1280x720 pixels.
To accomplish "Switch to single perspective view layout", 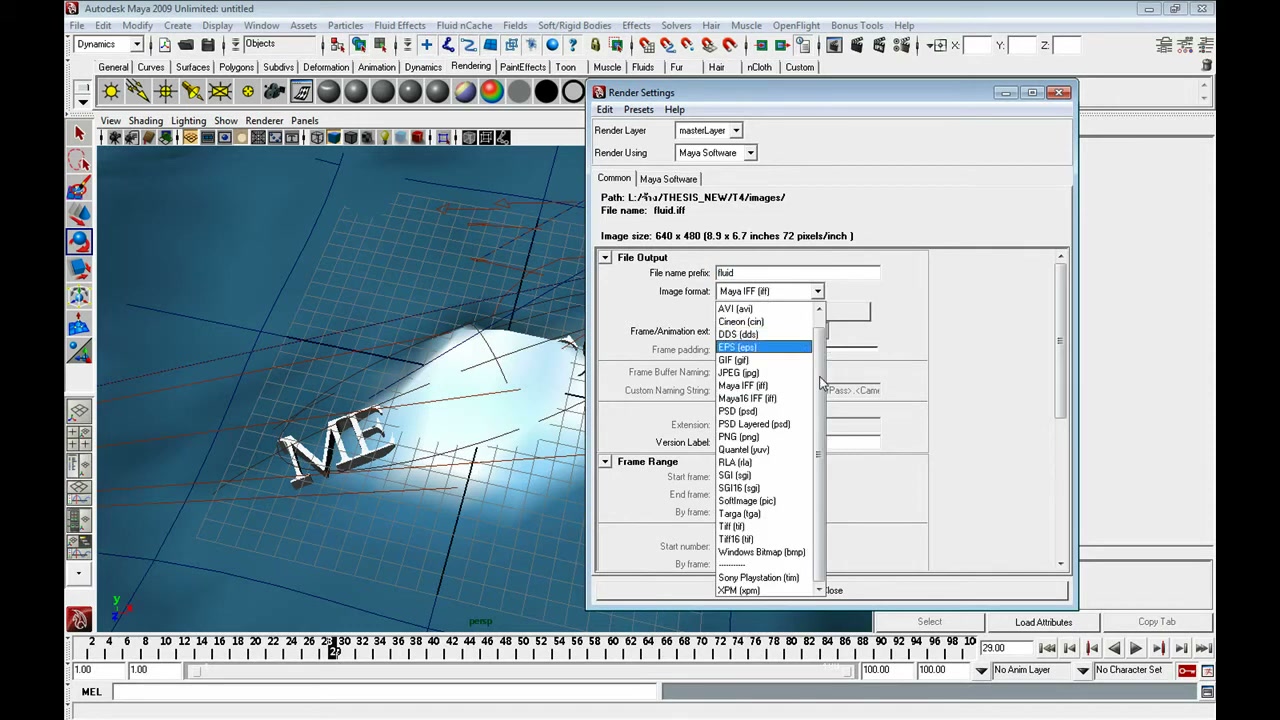I will click(x=80, y=411).
